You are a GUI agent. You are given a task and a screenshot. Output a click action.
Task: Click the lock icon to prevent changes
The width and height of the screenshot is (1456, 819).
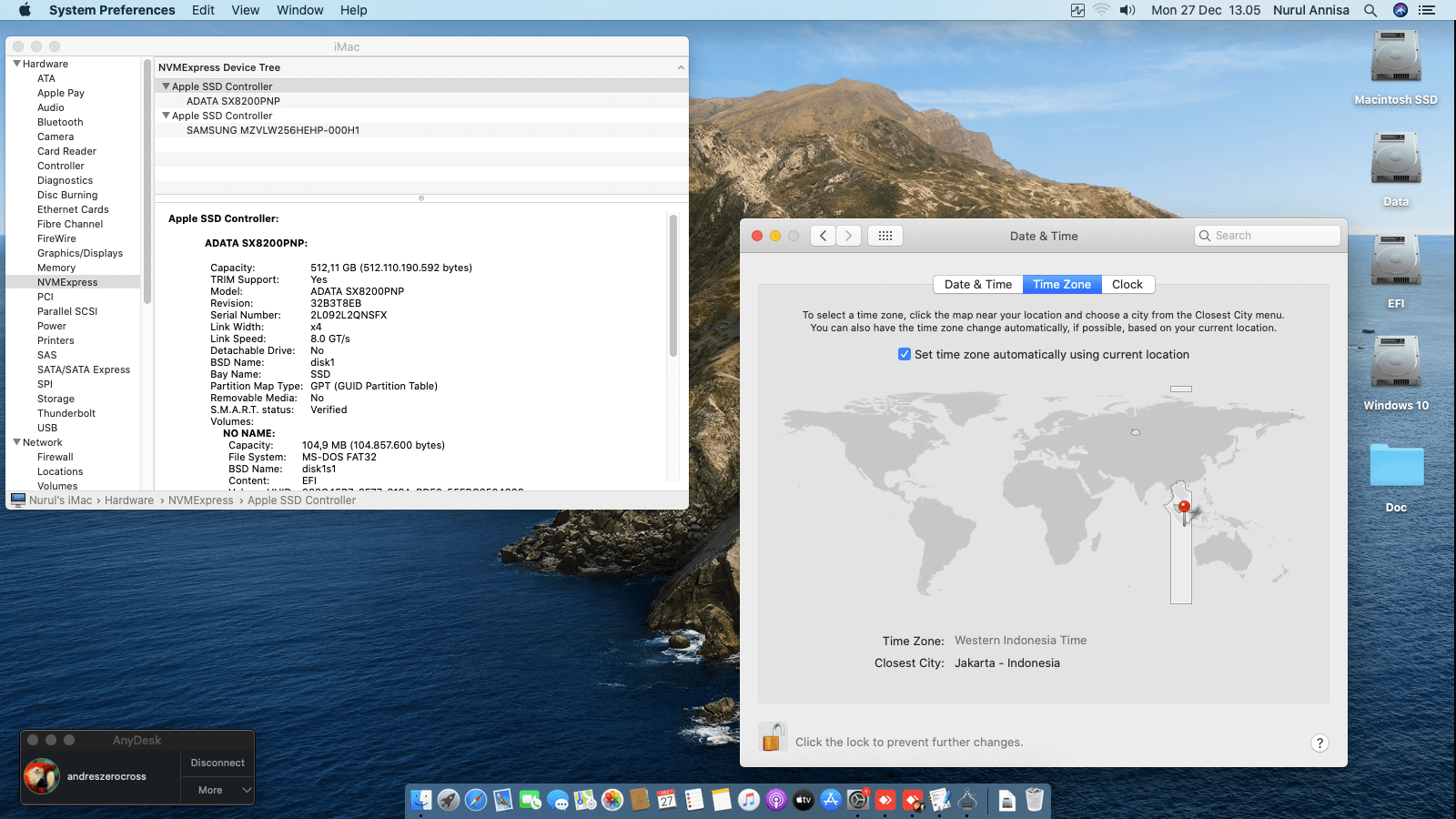coord(772,738)
